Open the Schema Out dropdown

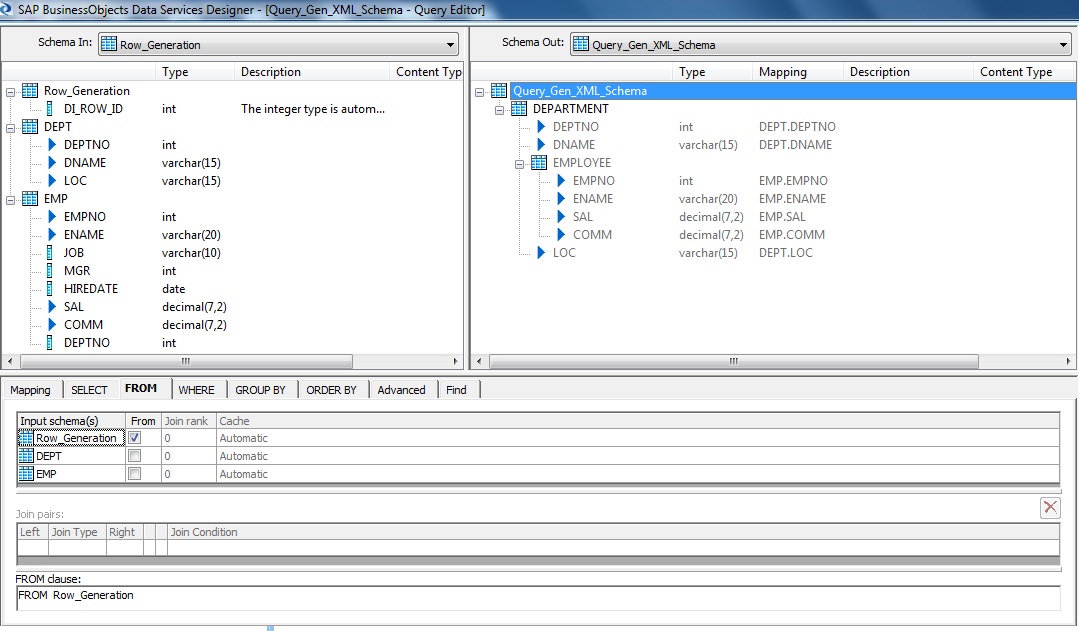pos(1063,45)
